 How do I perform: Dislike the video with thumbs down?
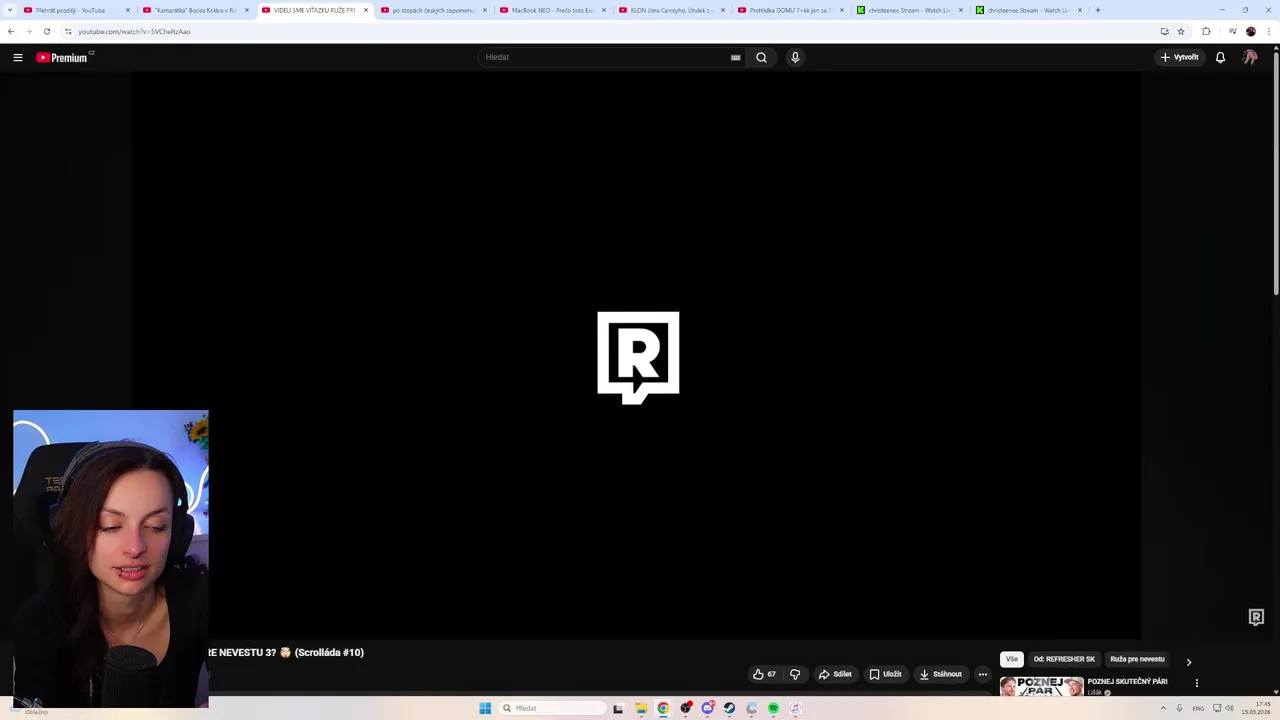[795, 674]
